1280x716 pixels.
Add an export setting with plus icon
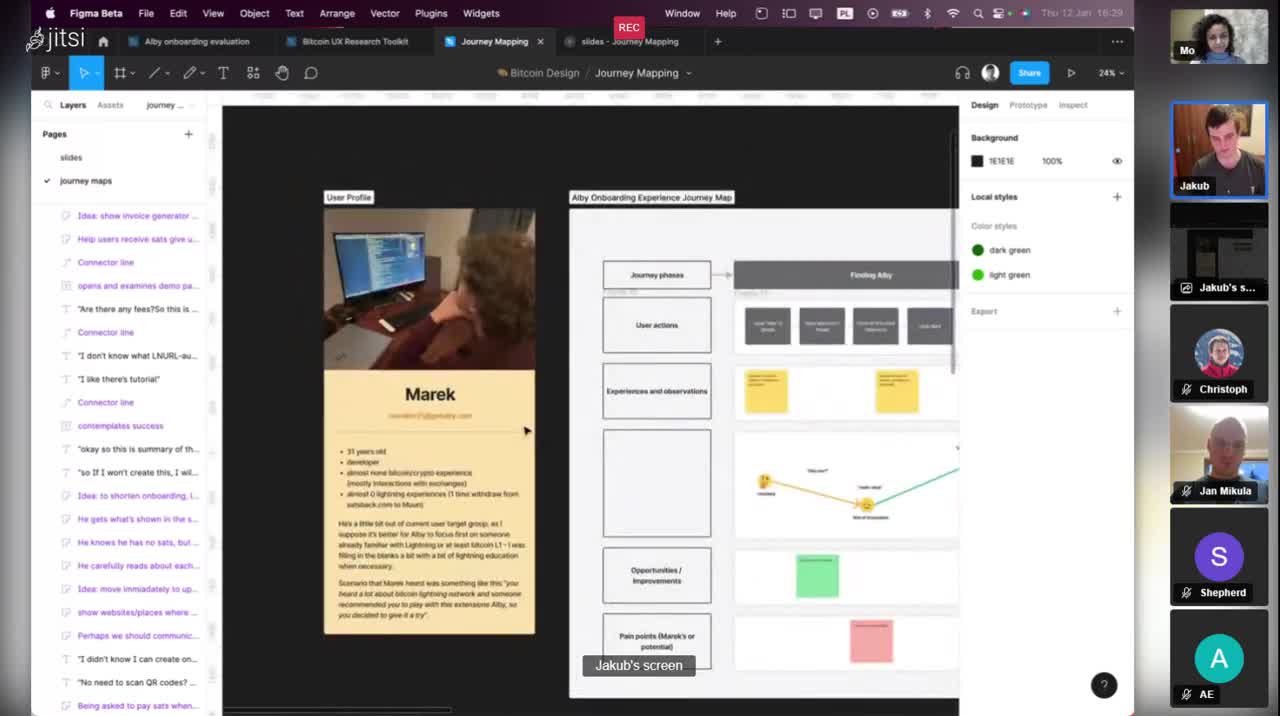pyautogui.click(x=1117, y=311)
